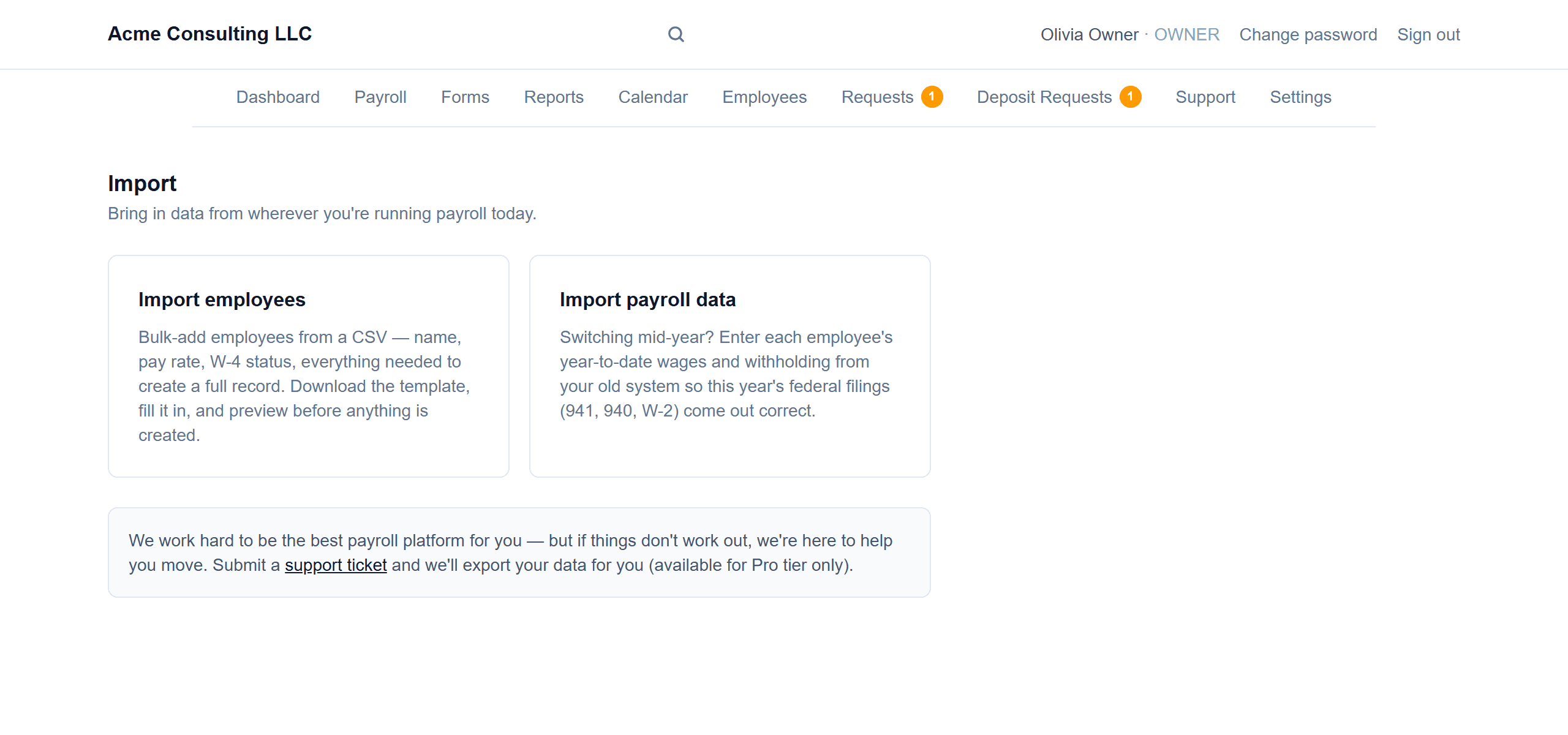Open the Import employees card
Viewport: 1568px width, 735px height.
(309, 366)
